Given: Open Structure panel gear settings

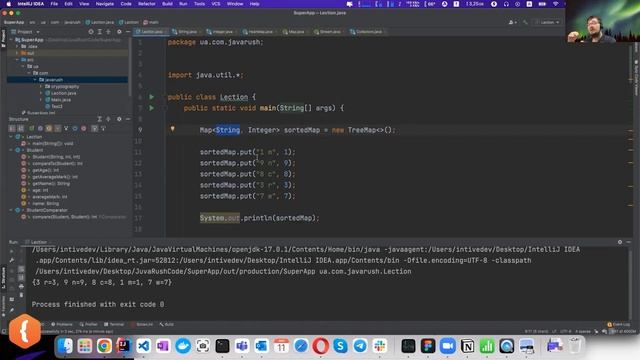Looking at the screenshot, I should coord(119,119).
